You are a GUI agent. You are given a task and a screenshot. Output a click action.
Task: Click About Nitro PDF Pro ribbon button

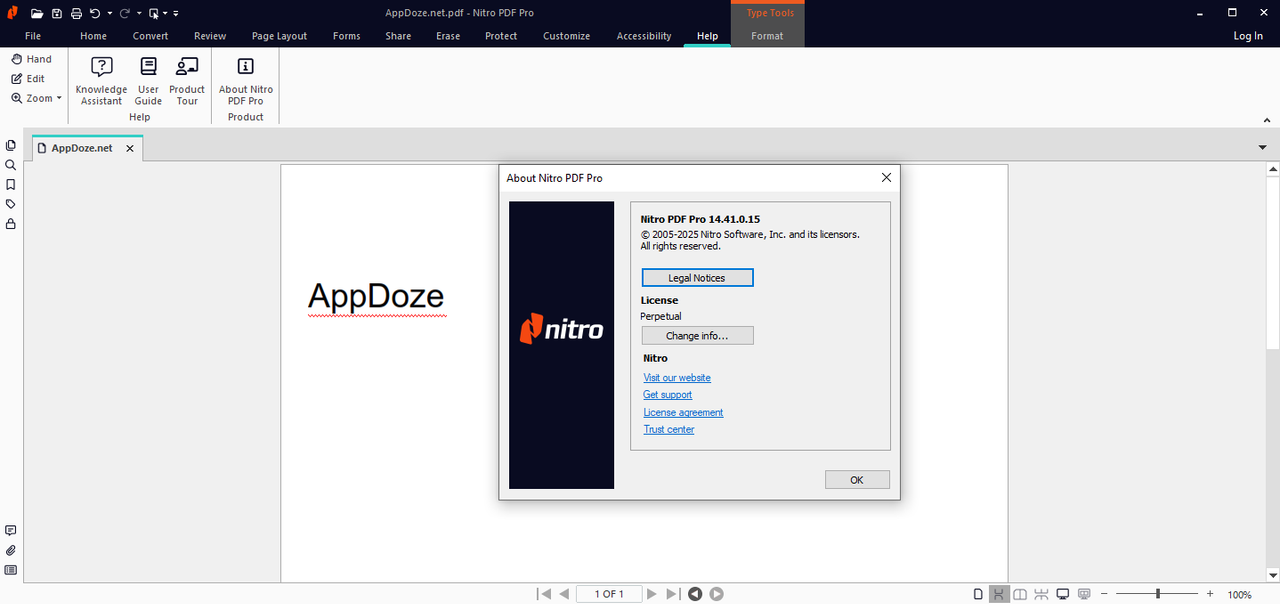pos(246,80)
